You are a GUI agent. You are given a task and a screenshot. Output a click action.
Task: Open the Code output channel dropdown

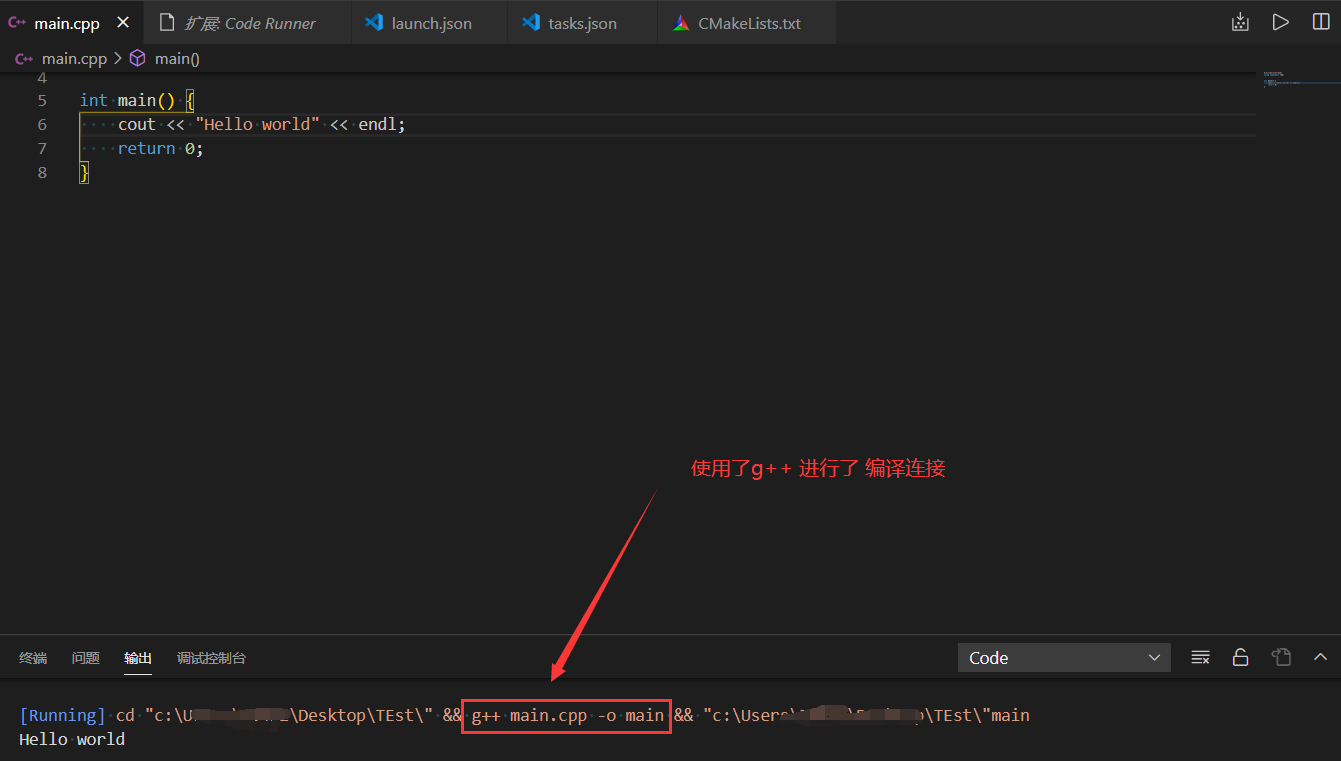tap(1064, 658)
